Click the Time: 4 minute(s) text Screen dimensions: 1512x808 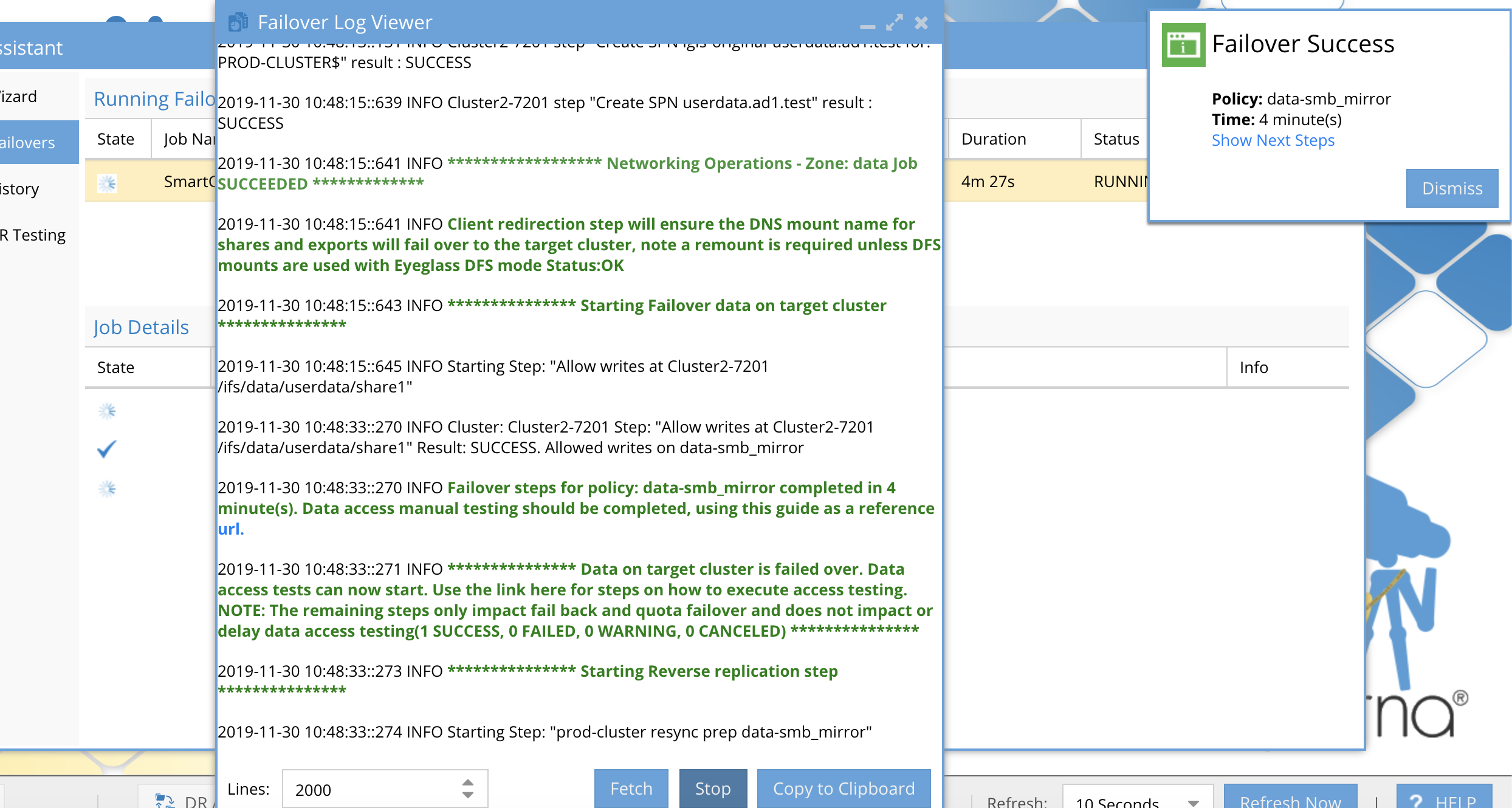click(1276, 120)
